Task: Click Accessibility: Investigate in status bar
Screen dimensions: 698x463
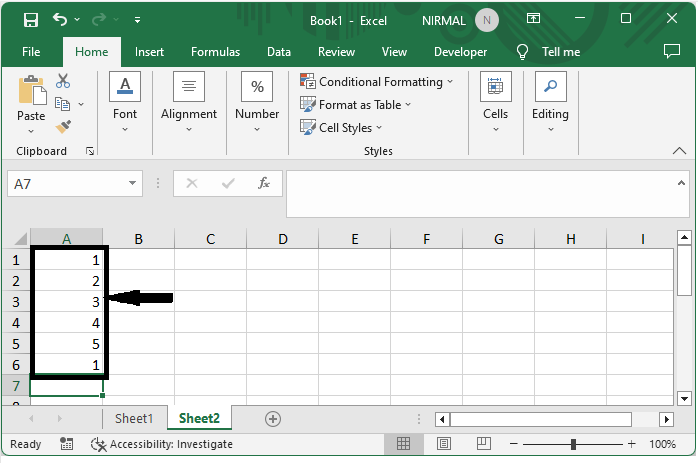Action: click(x=161, y=444)
